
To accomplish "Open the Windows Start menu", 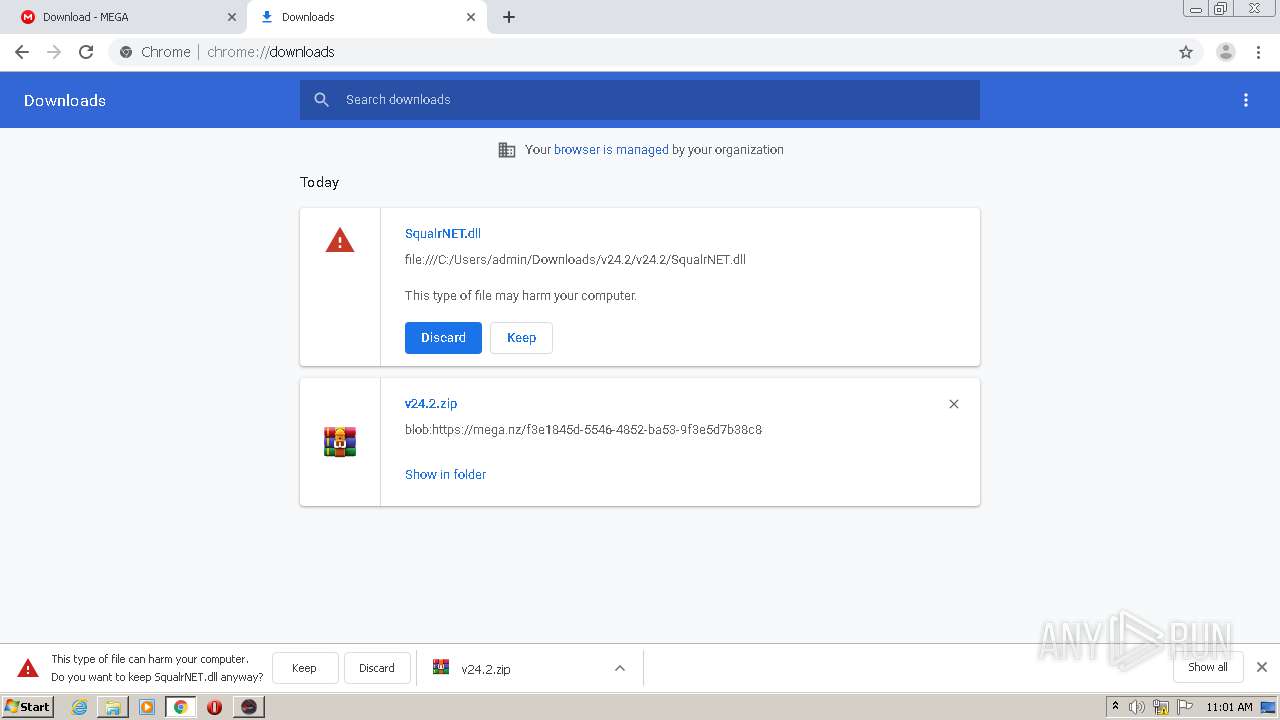I will coord(27,706).
